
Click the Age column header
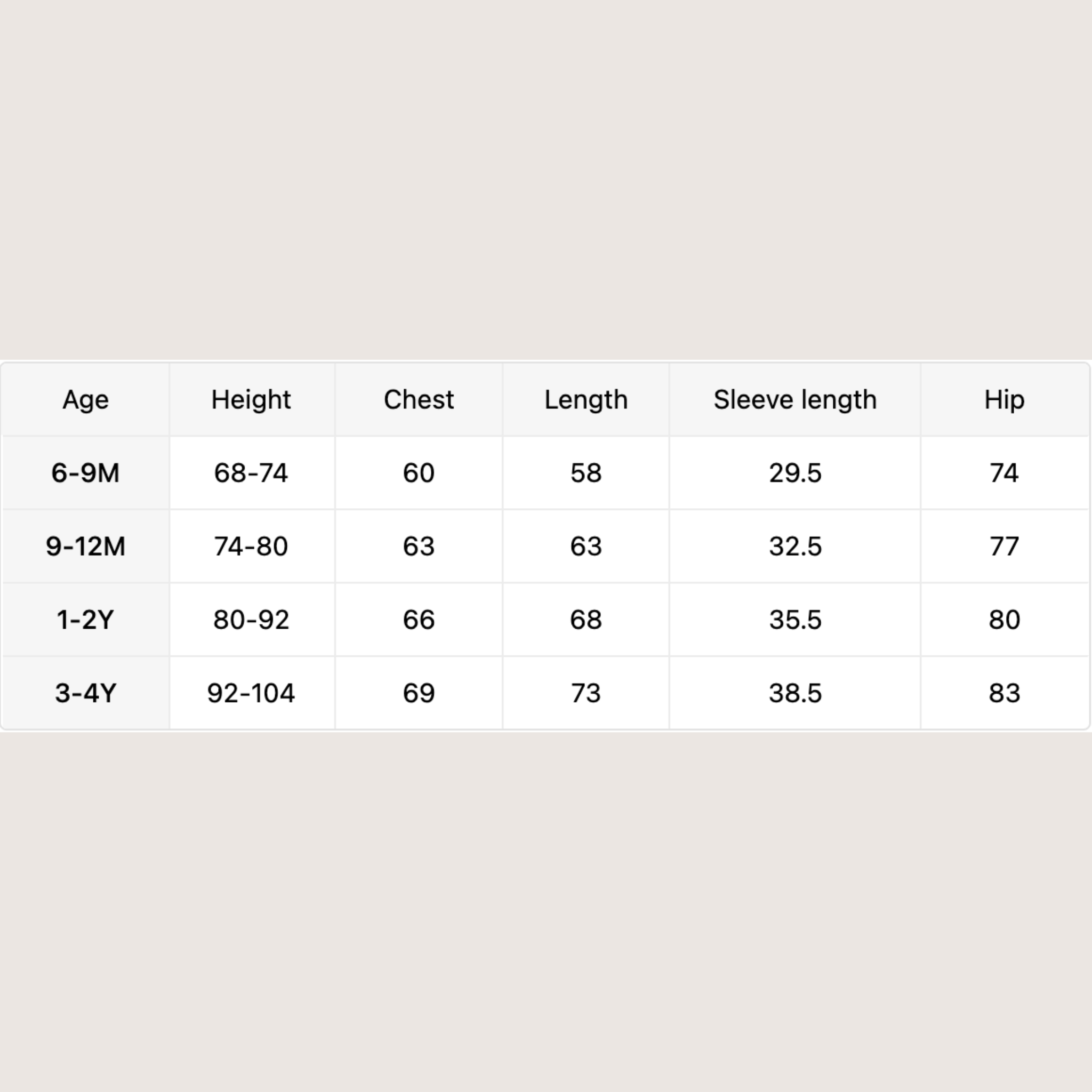tap(85, 399)
